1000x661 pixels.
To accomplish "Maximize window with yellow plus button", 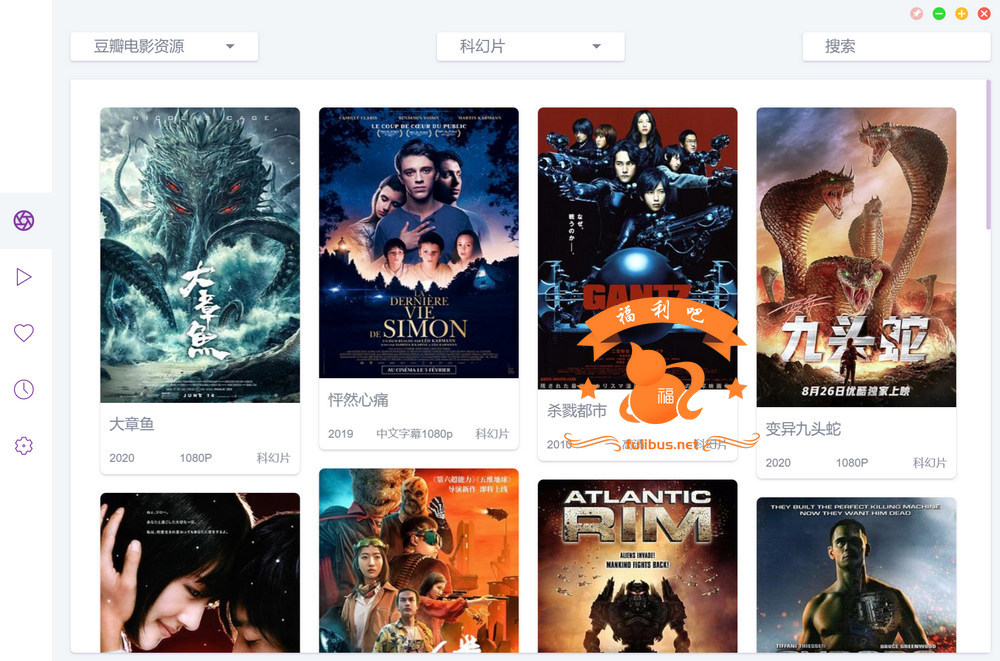I will pos(962,13).
